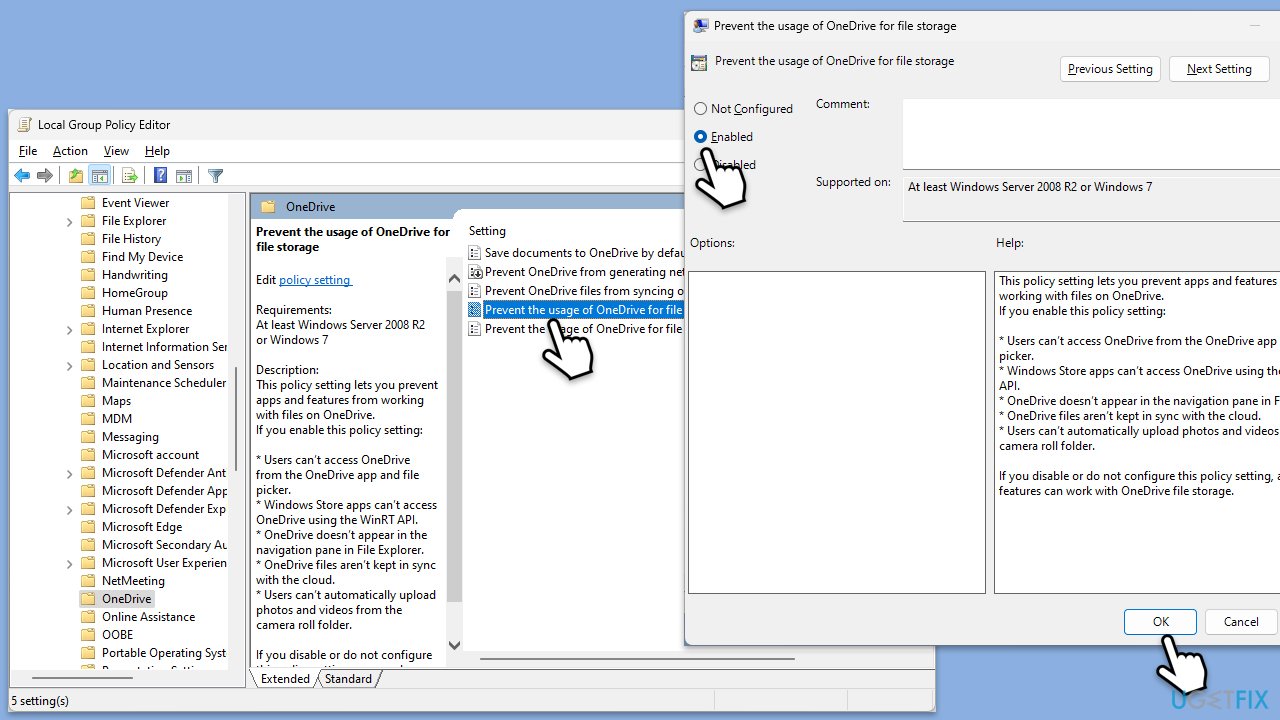This screenshot has height=720, width=1280.
Task: Select Microsoft Edge in the tree
Action: tap(142, 527)
